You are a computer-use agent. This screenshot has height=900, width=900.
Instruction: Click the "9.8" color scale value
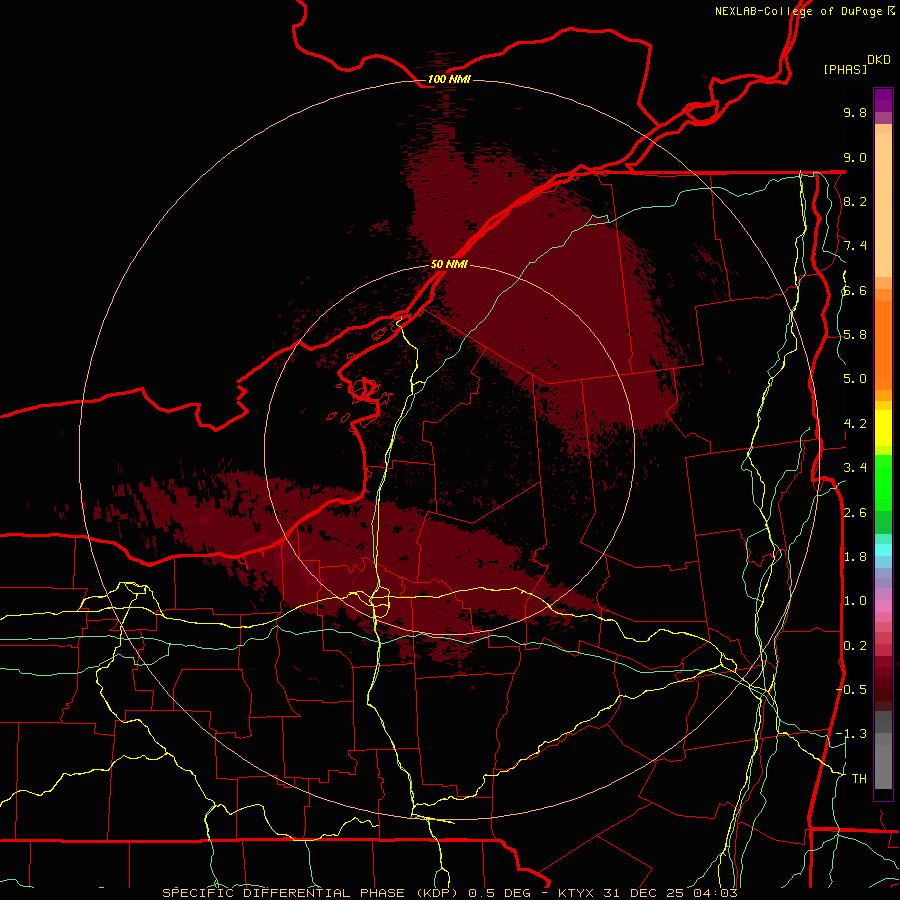[855, 112]
